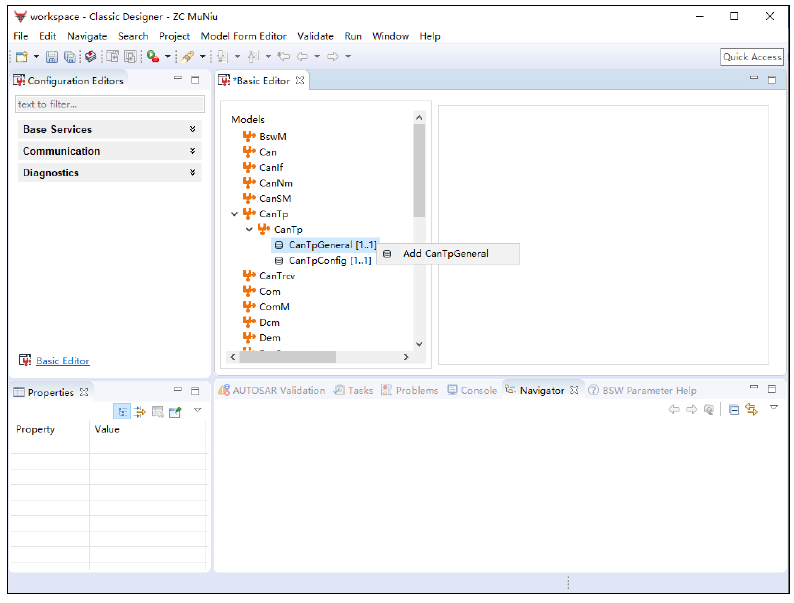Click the New wizard toolbar icon
The height and width of the screenshot is (603, 794).
coord(21,57)
